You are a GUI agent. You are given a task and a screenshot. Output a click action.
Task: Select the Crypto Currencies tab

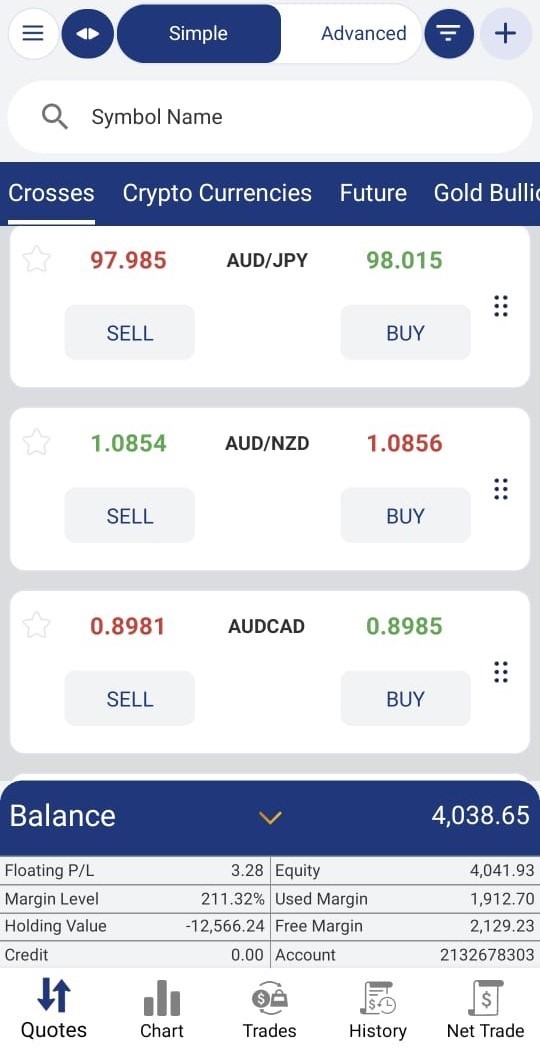(x=217, y=193)
